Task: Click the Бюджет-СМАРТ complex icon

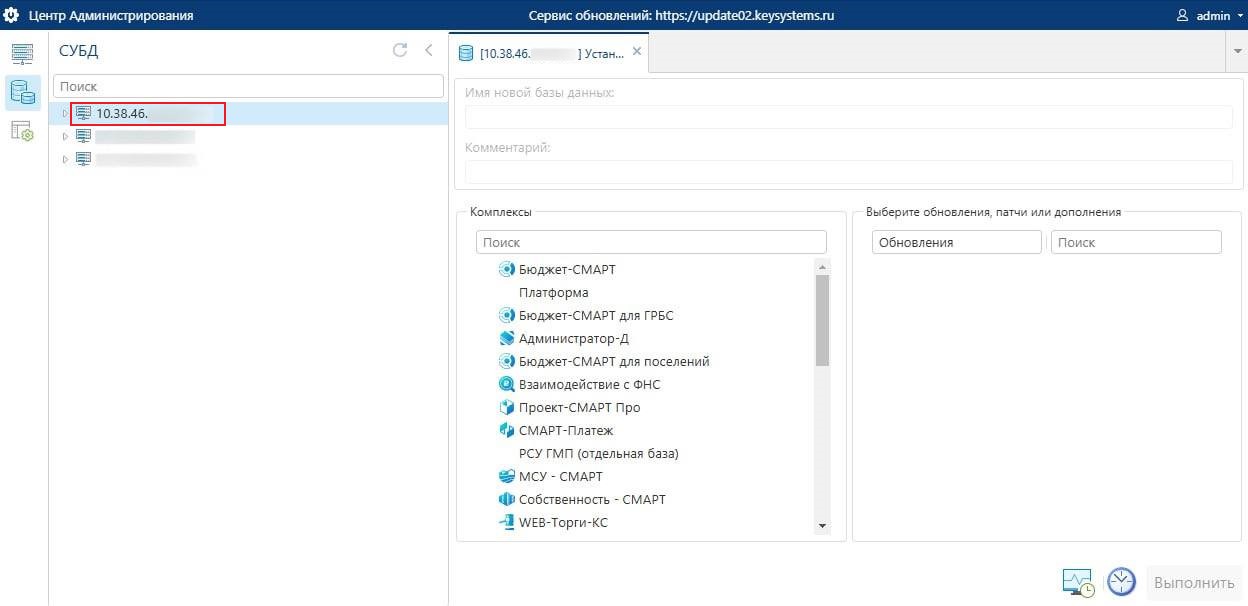Action: pyautogui.click(x=506, y=269)
